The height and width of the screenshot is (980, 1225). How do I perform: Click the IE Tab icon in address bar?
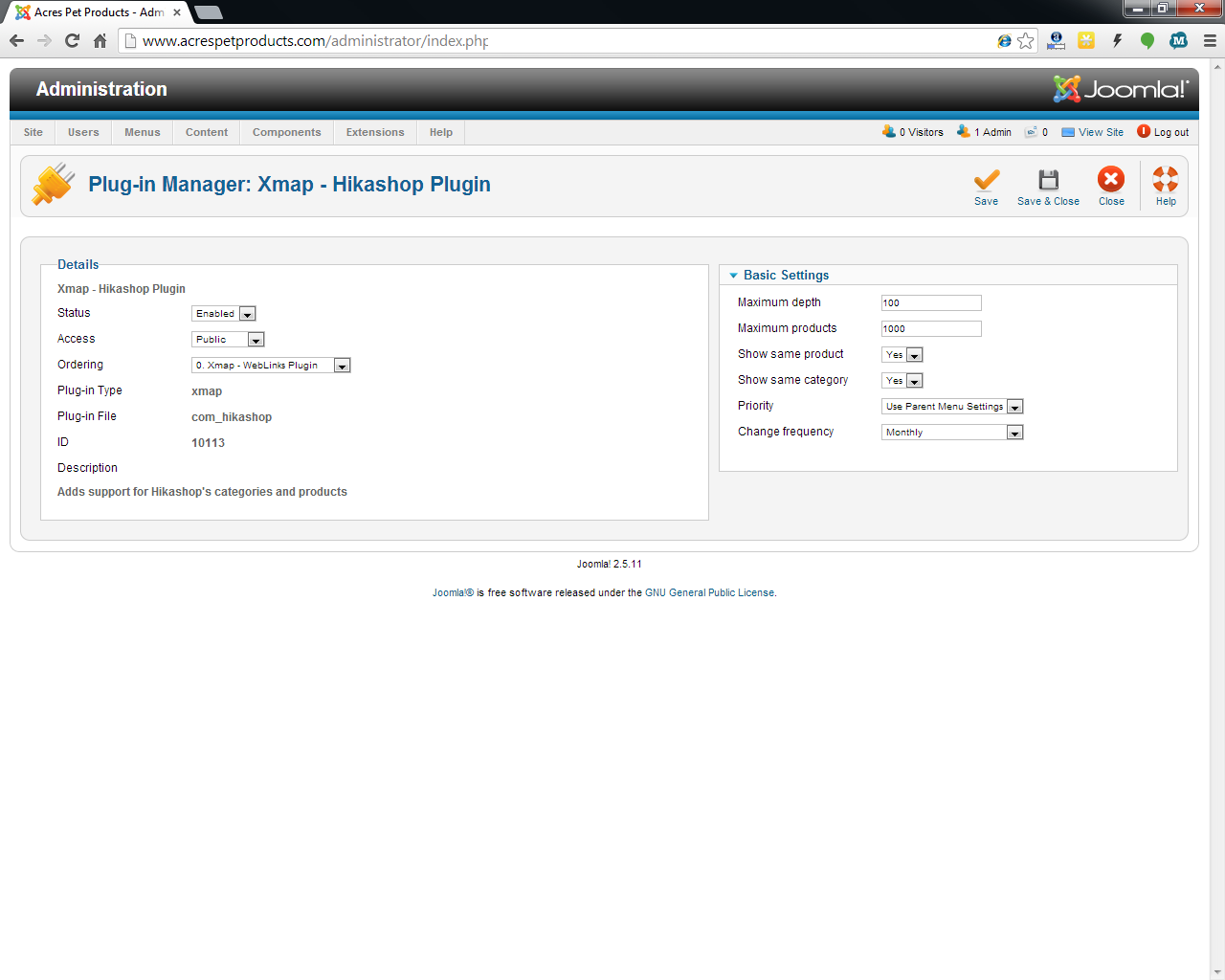pyautogui.click(x=1004, y=40)
